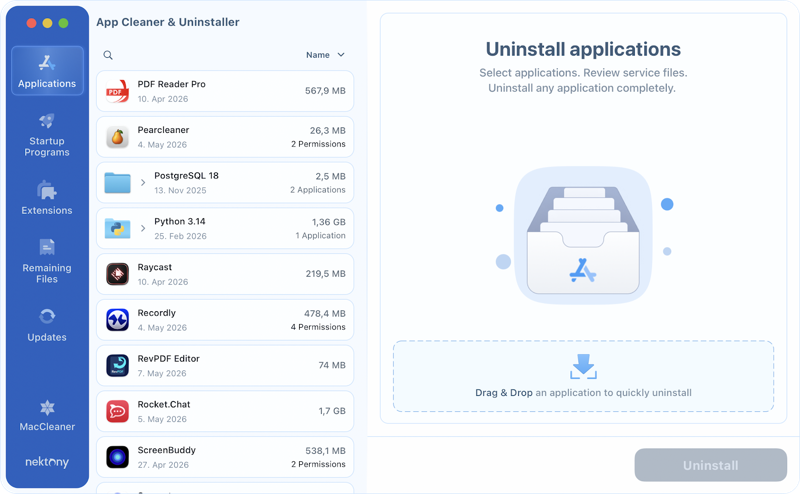Click Python's 1 Application label
Screen dimensions: 800x494
point(320,235)
